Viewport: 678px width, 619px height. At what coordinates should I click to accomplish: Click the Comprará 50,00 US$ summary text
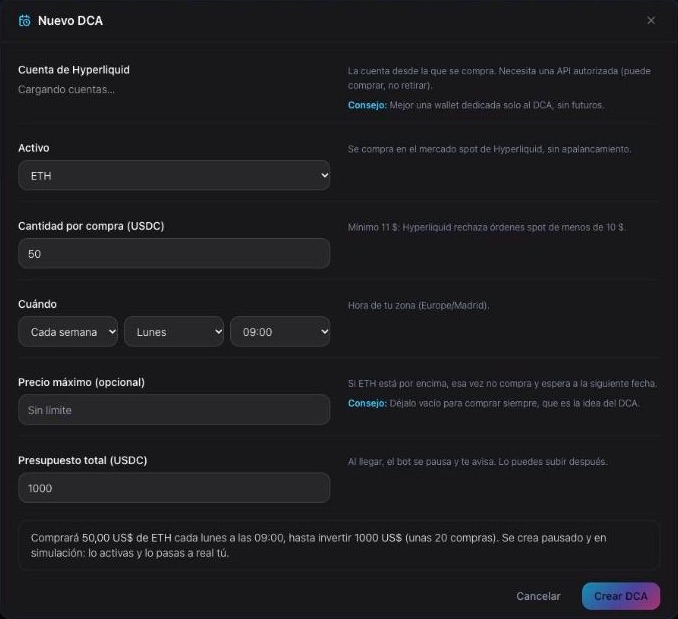coord(319,546)
